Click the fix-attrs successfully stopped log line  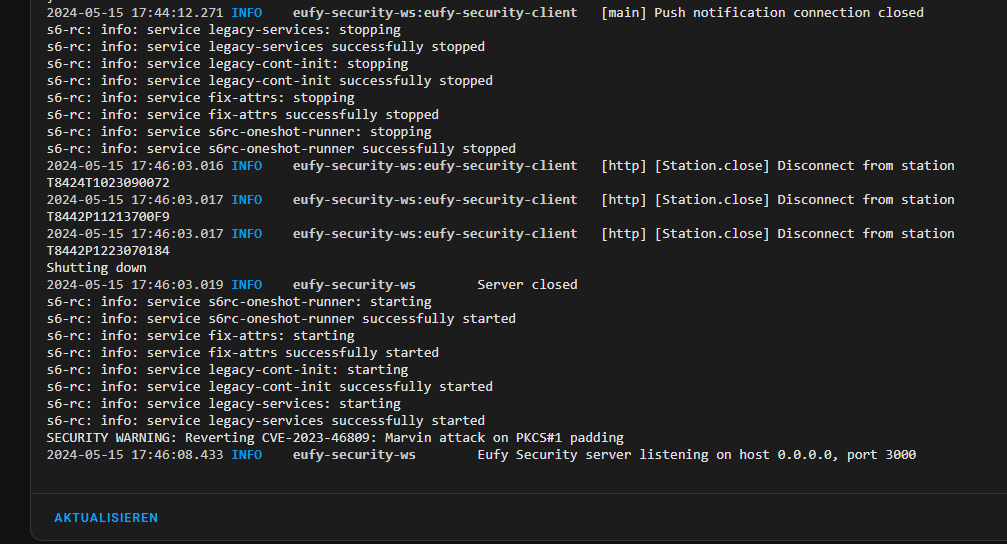pyautogui.click(x=243, y=115)
